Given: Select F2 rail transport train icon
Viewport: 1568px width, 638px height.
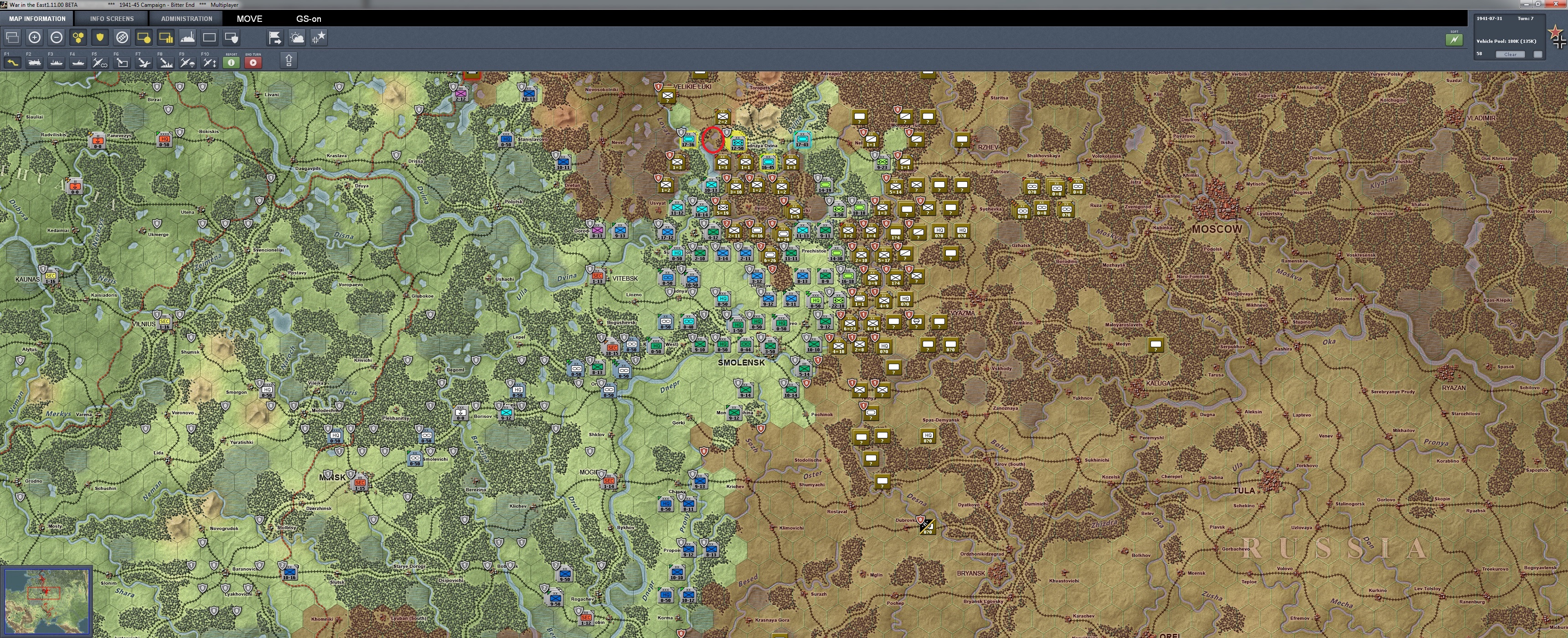Looking at the screenshot, I should click(35, 62).
